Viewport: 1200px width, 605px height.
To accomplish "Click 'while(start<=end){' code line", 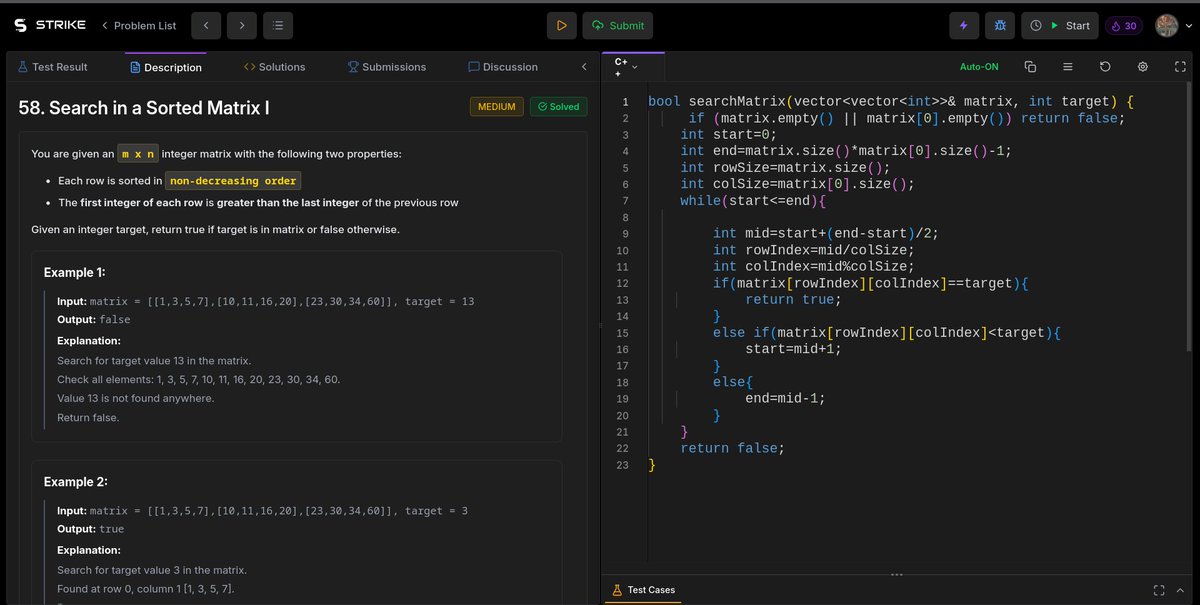I will tap(753, 201).
